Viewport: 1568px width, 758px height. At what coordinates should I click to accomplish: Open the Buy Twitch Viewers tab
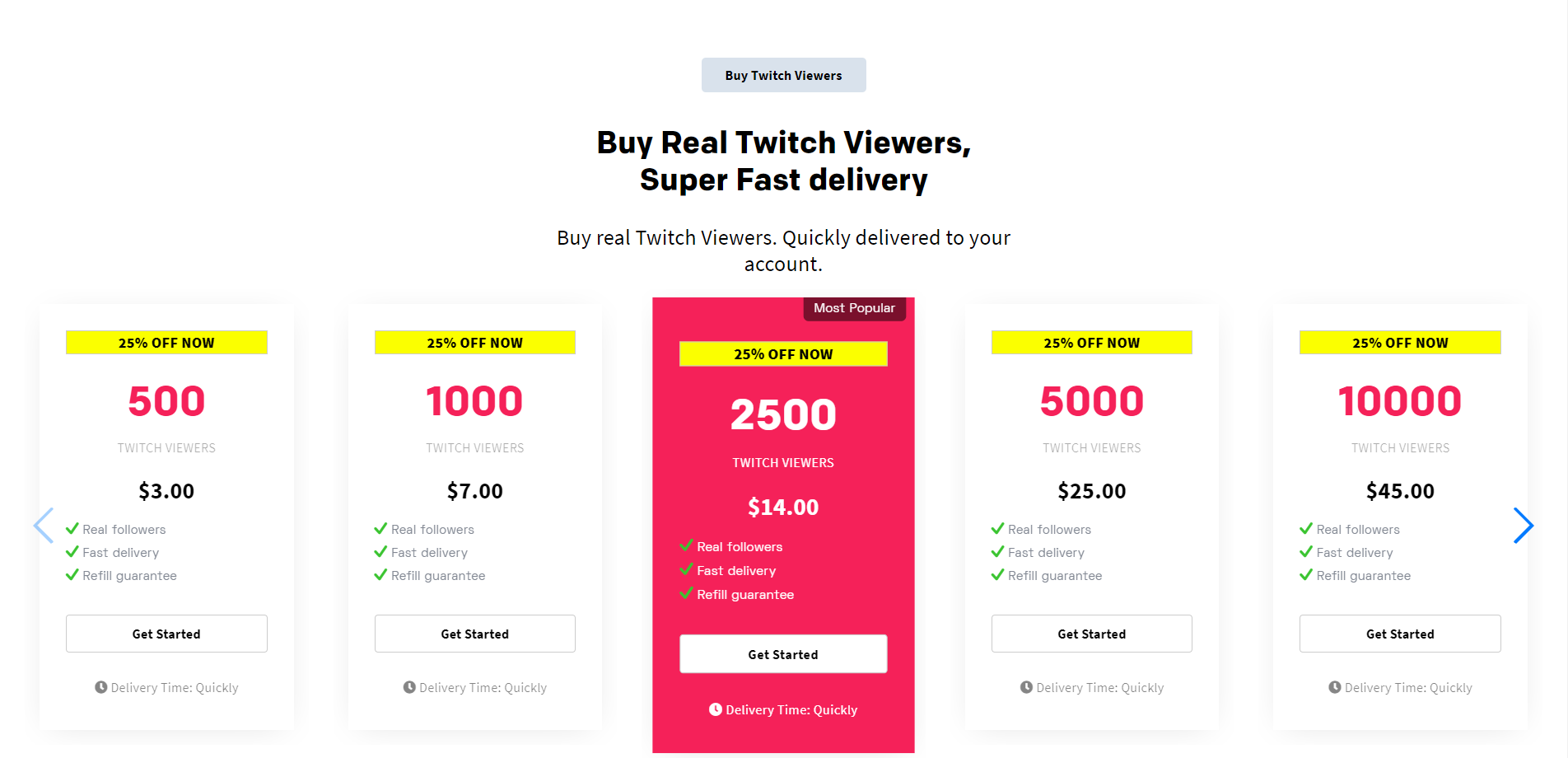(783, 75)
